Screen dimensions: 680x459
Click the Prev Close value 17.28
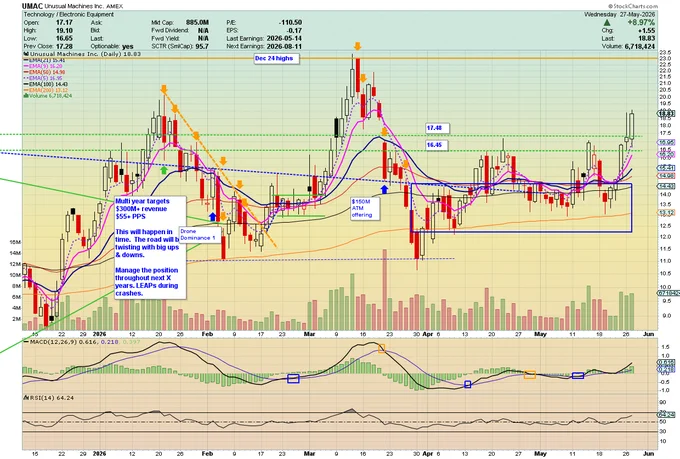point(64,46)
